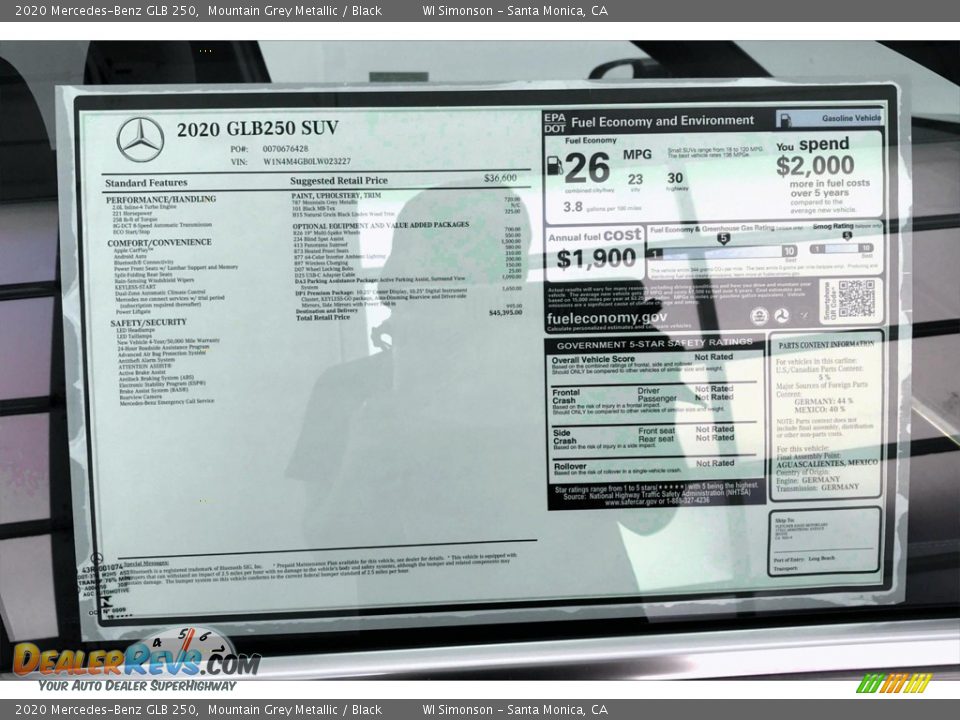Click the recycling symbol near fueleconomy.gov
The height and width of the screenshot is (720, 960).
coord(759,316)
